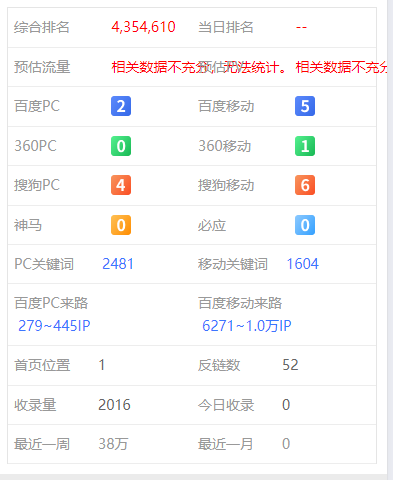
Task: Click the last week value 38万
Action: (113, 444)
